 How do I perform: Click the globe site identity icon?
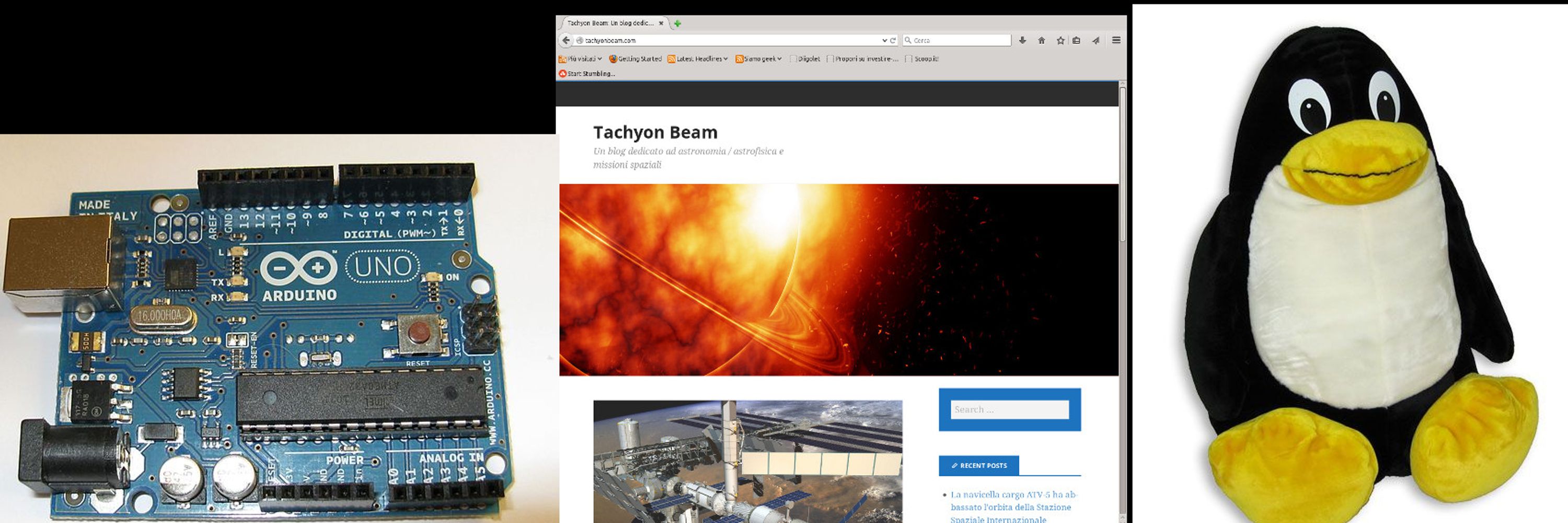coord(580,40)
